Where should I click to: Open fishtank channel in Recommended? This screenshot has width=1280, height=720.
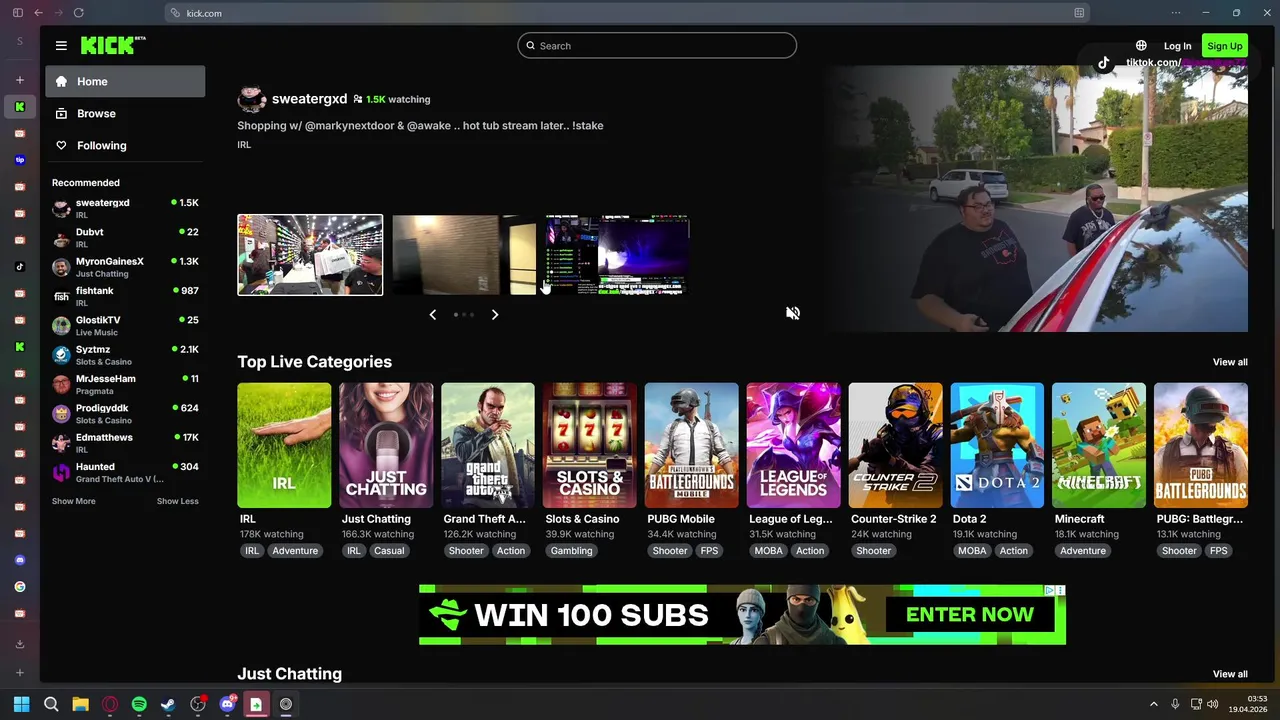125,296
